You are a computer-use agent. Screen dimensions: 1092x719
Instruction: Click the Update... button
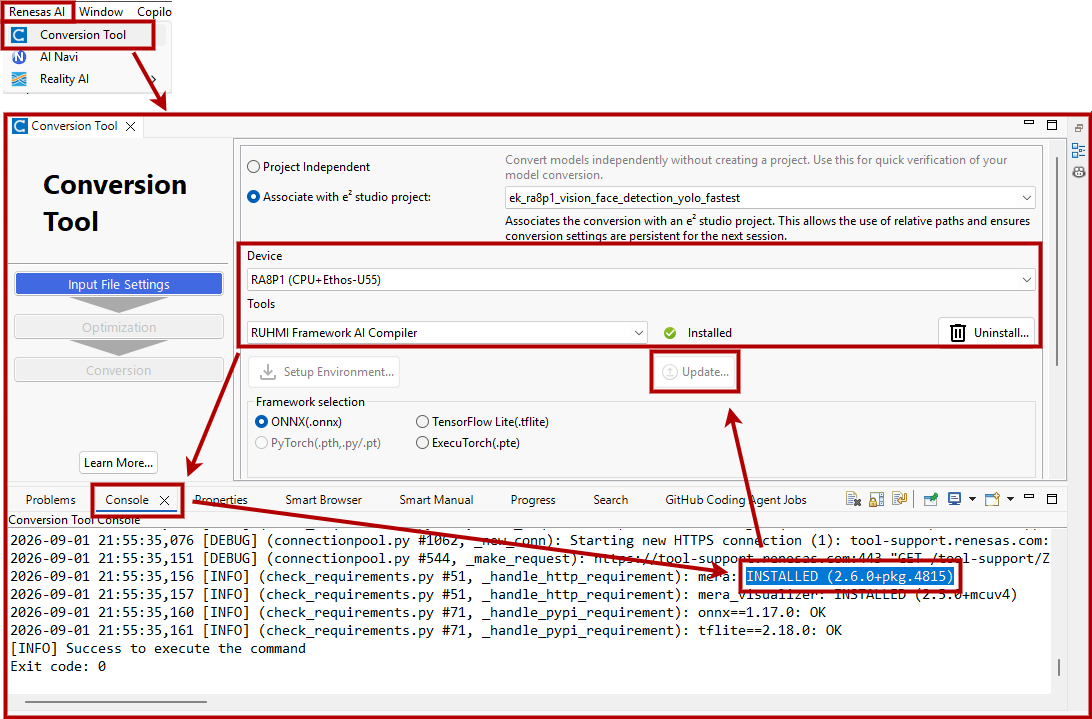[694, 372]
